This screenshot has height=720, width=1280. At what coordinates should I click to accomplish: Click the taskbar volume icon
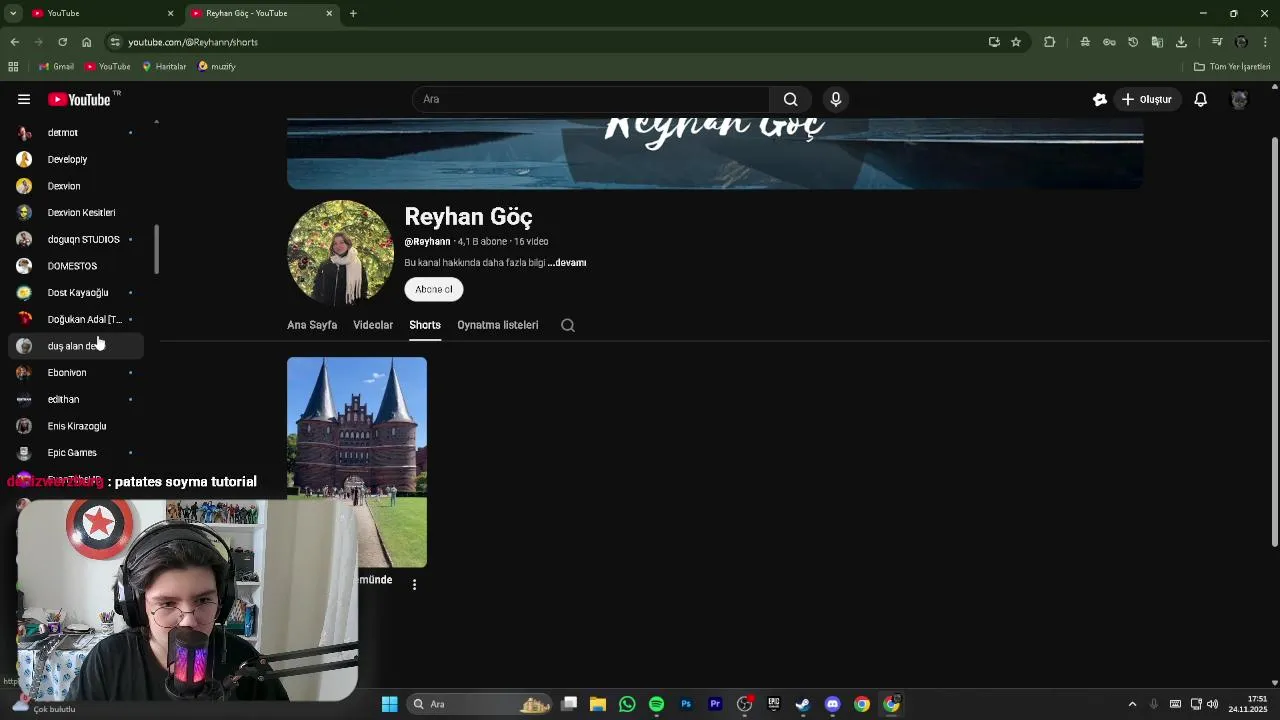pos(1212,704)
